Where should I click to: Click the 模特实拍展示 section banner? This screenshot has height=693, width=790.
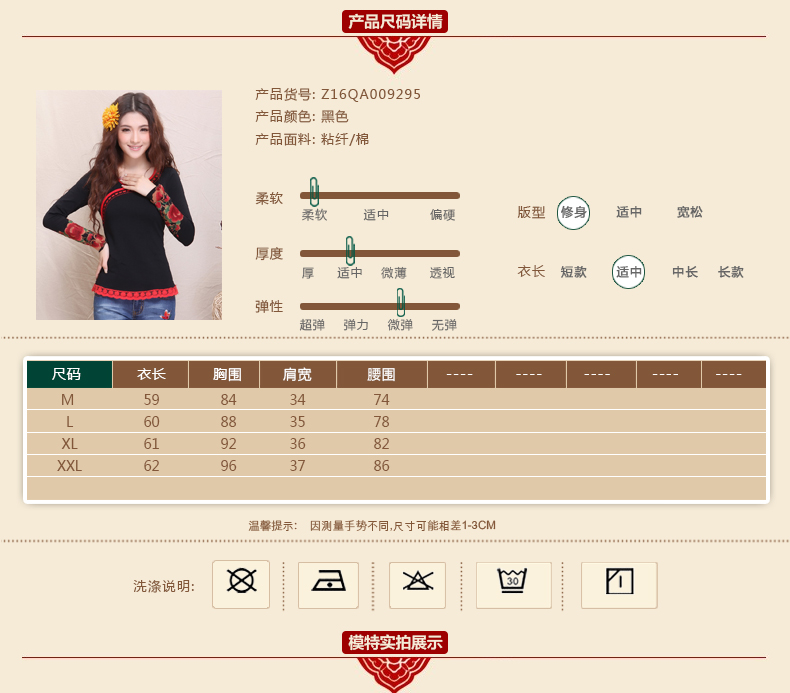pyautogui.click(x=394, y=642)
